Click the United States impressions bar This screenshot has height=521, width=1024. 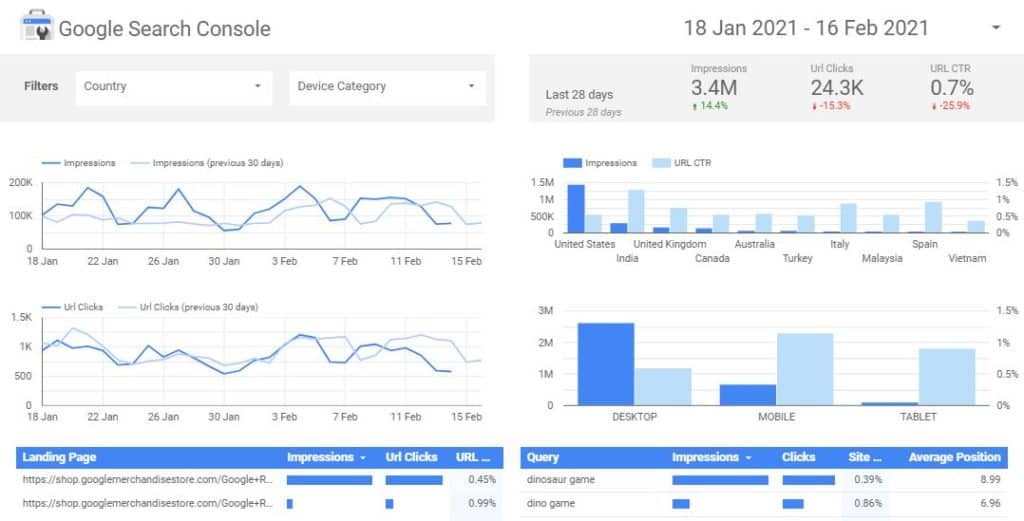(576, 208)
